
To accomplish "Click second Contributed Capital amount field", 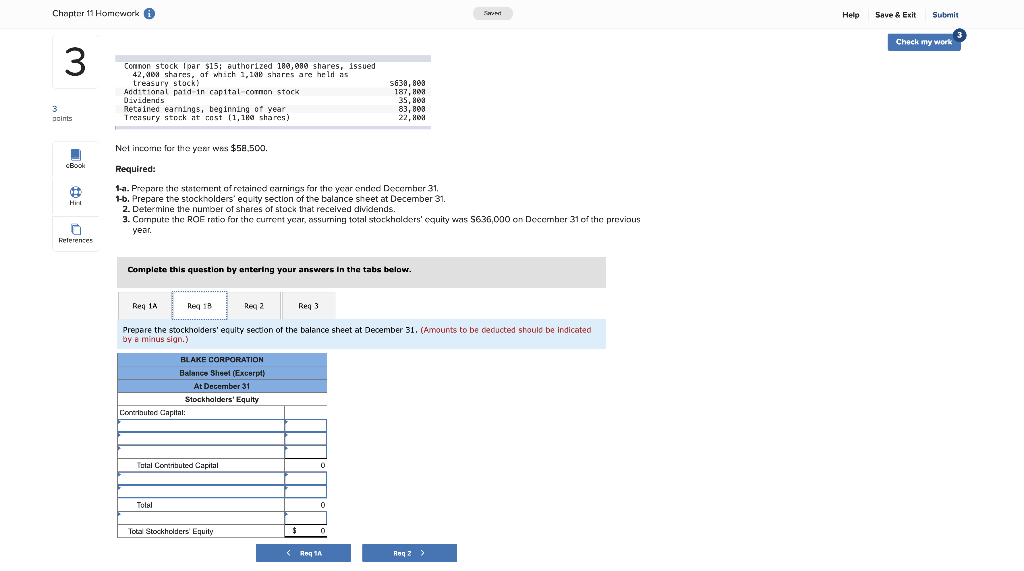I will tap(306, 439).
